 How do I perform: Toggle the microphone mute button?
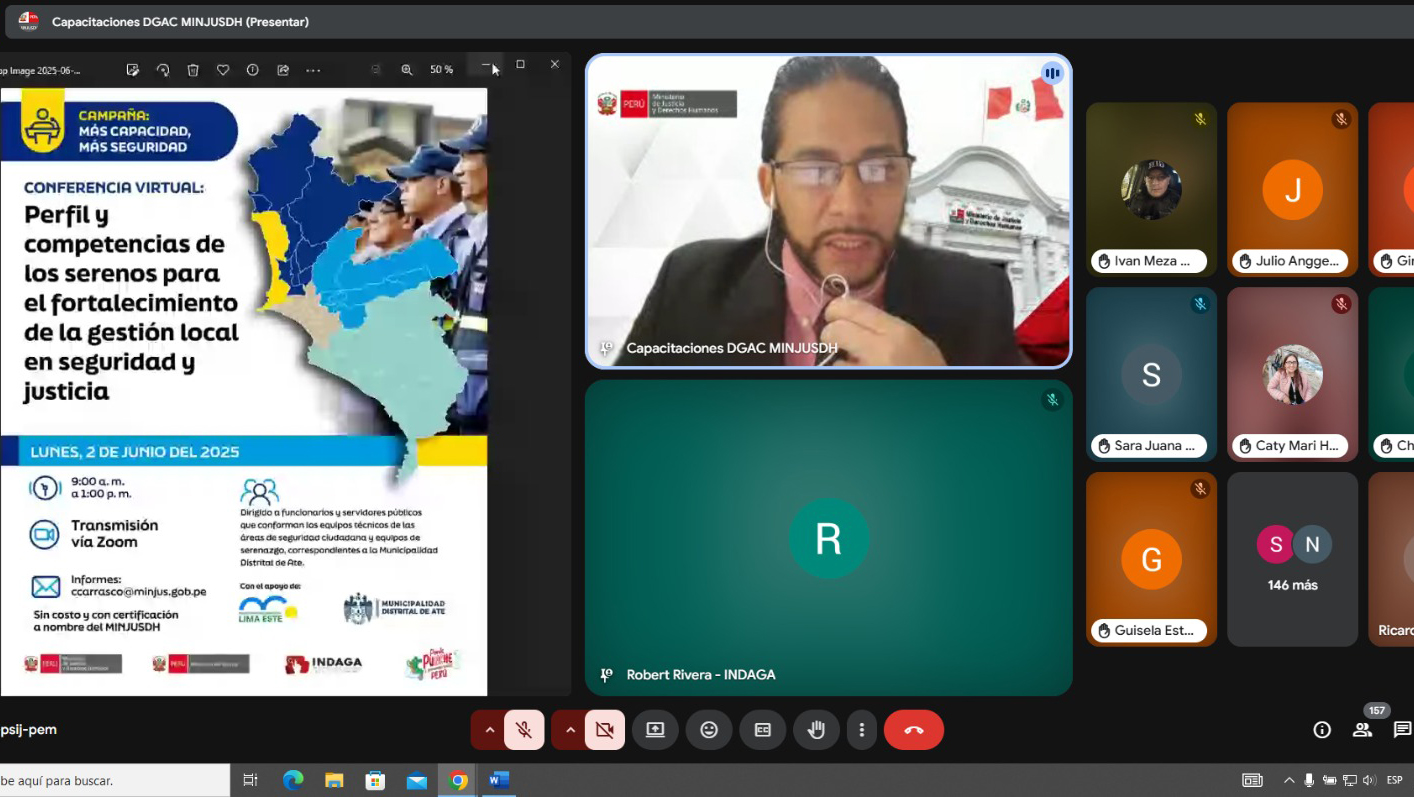(x=524, y=730)
